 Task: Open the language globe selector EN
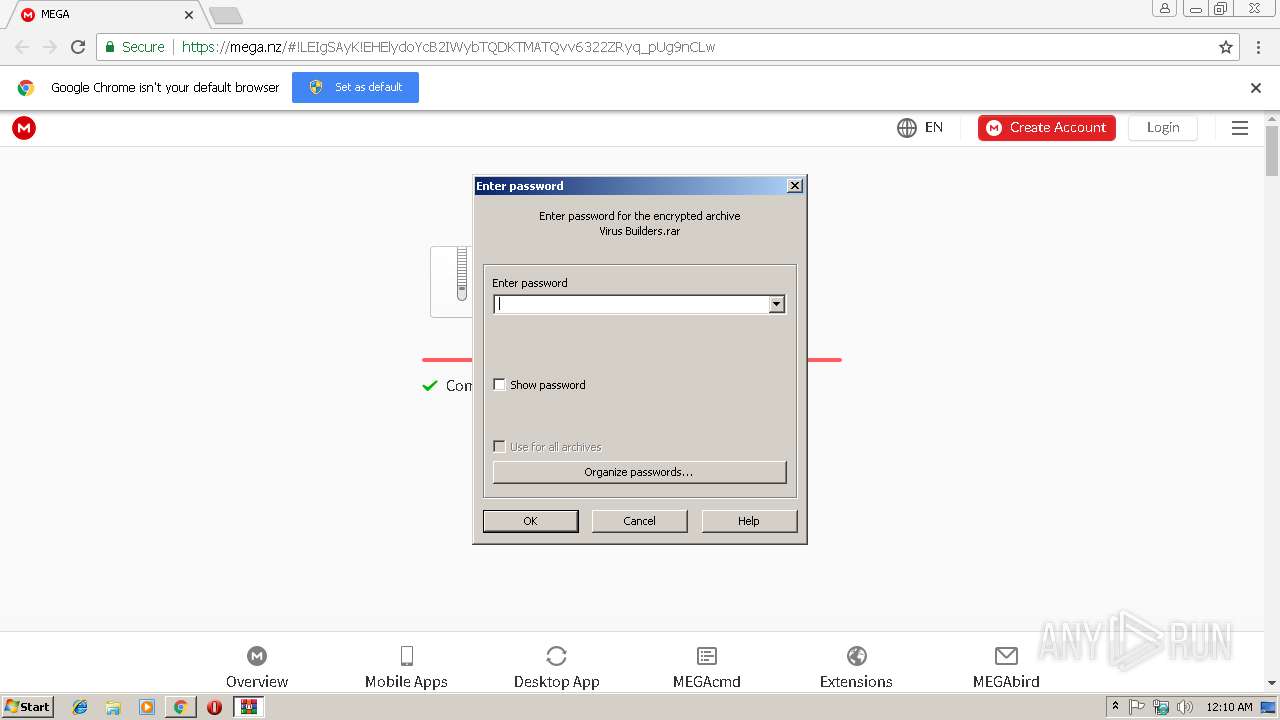(x=920, y=128)
